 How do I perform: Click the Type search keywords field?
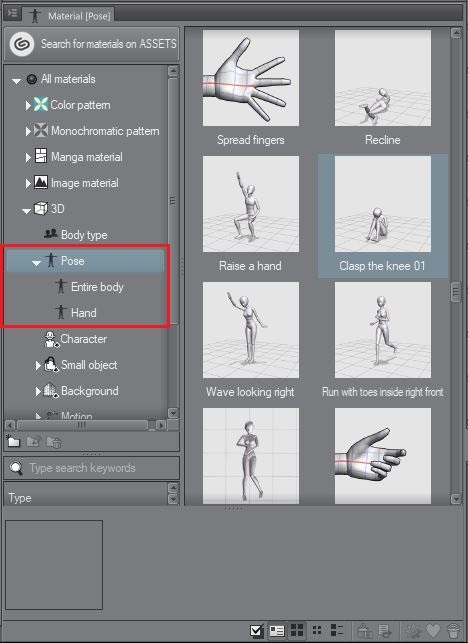click(91, 468)
